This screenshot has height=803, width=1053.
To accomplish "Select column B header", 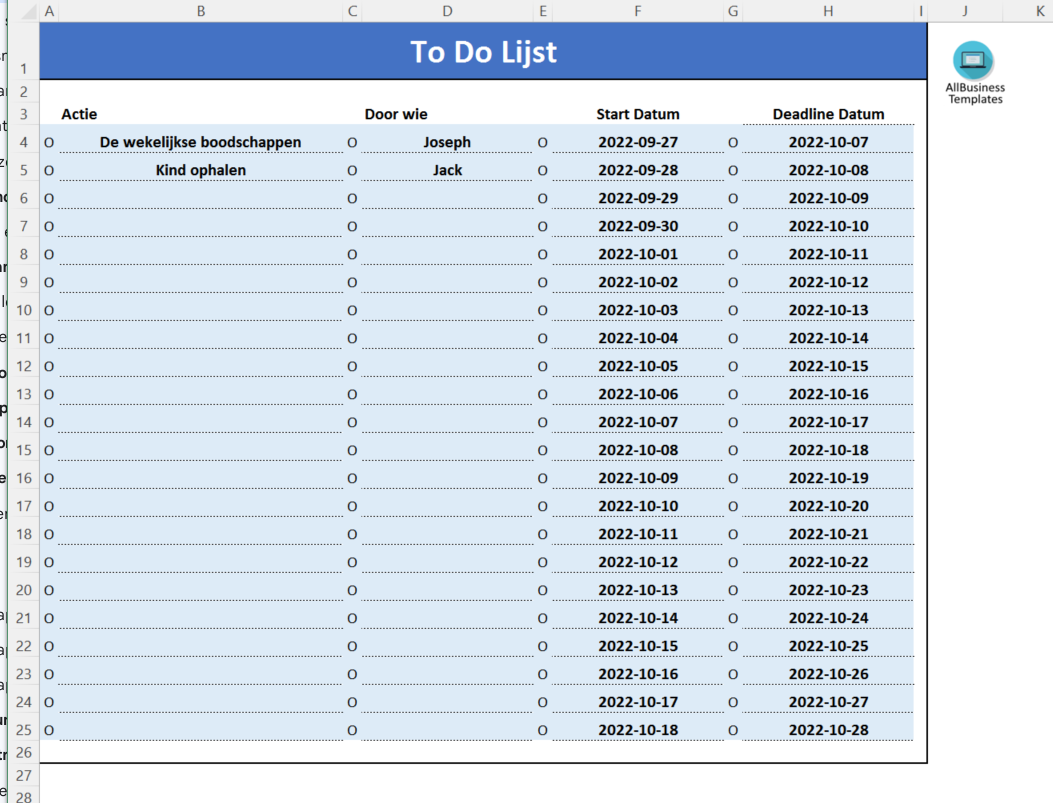I will coord(201,11).
